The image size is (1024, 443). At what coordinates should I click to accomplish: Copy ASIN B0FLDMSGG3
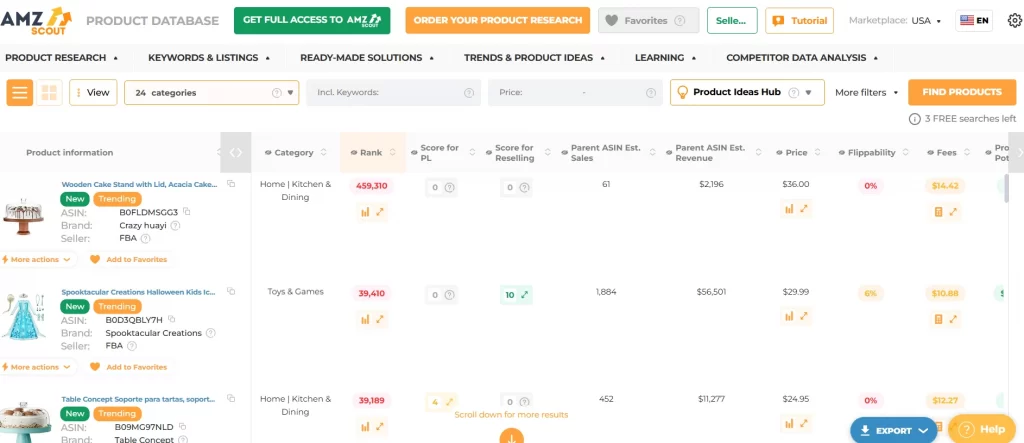point(187,212)
